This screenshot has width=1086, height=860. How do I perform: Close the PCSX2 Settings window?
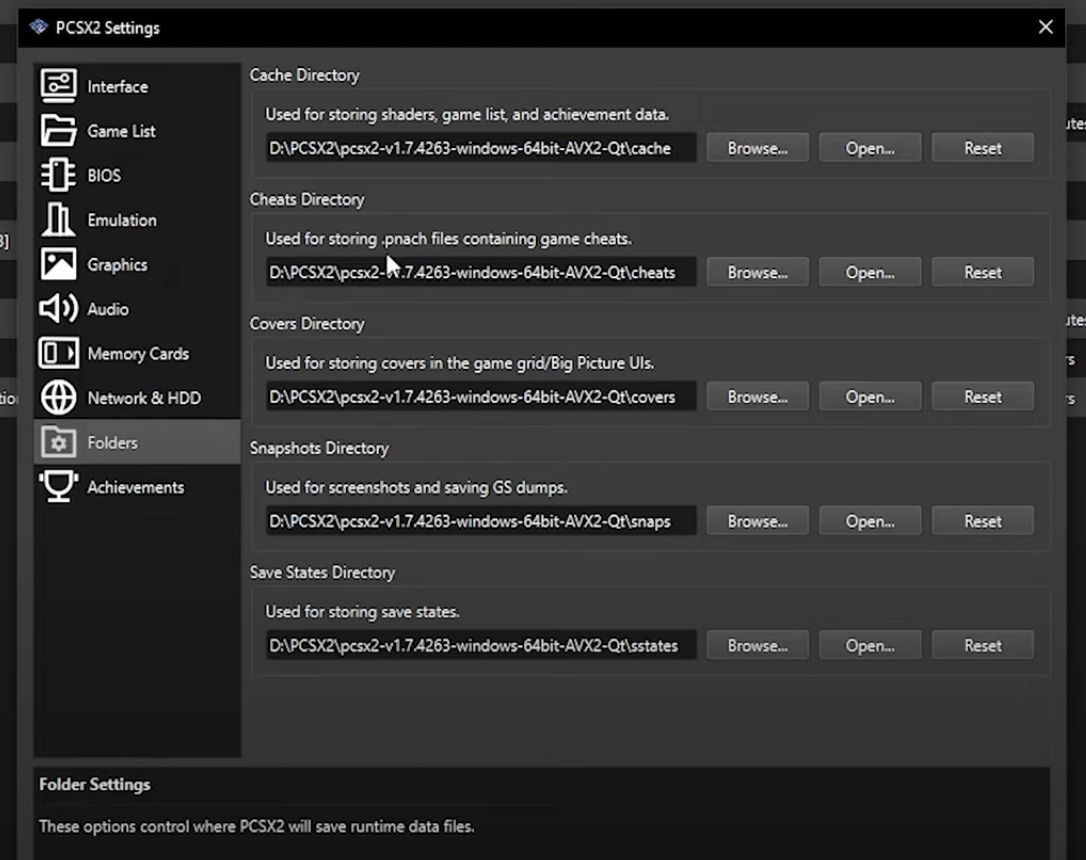pyautogui.click(x=1045, y=27)
